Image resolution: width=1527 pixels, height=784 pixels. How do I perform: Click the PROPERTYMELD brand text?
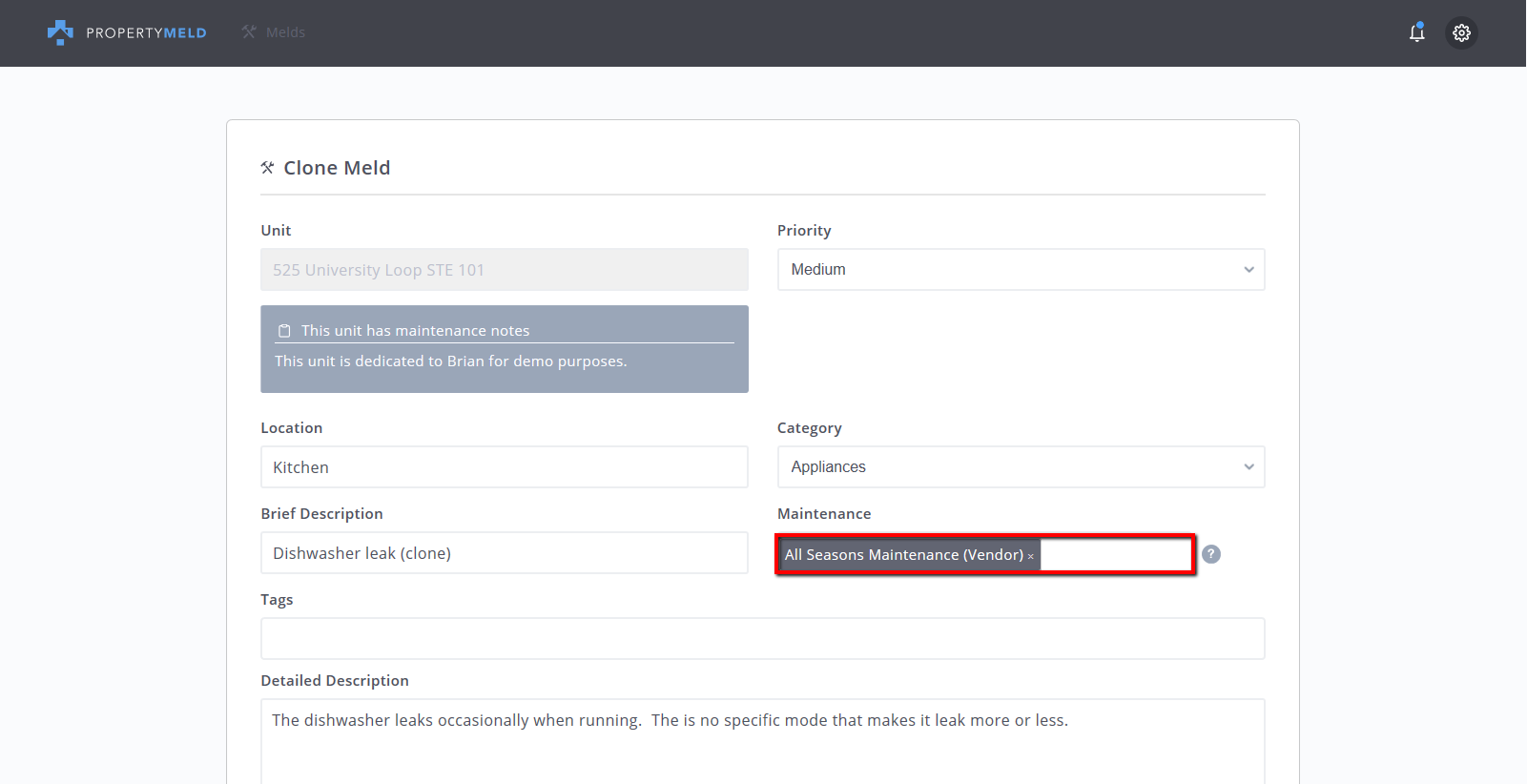(146, 32)
